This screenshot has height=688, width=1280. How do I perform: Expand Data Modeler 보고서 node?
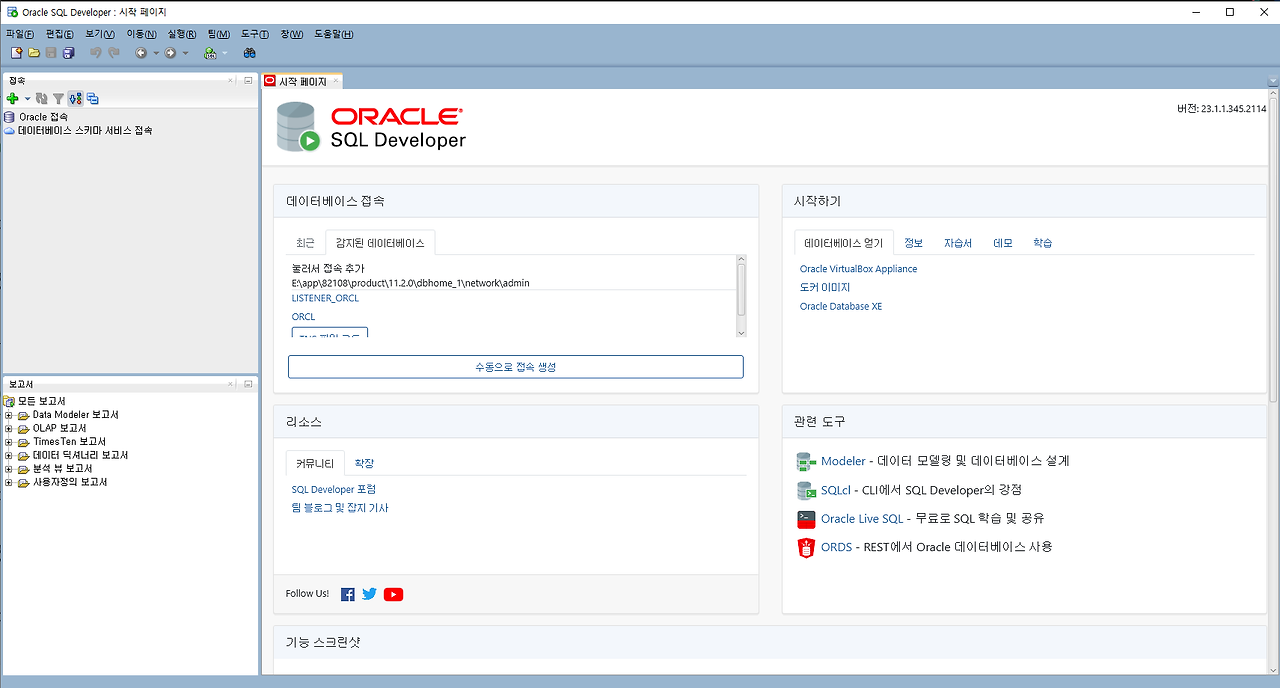coord(9,415)
